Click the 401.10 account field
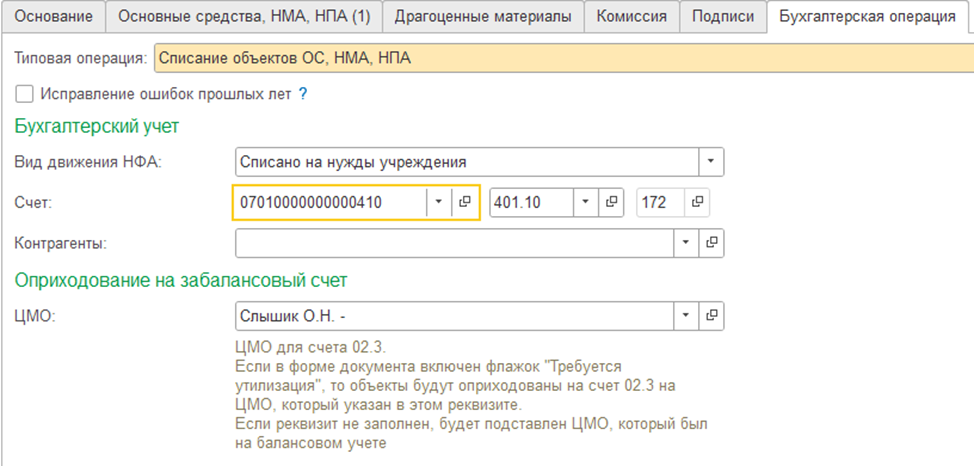Viewport: 974px width, 466px height. coord(532,203)
